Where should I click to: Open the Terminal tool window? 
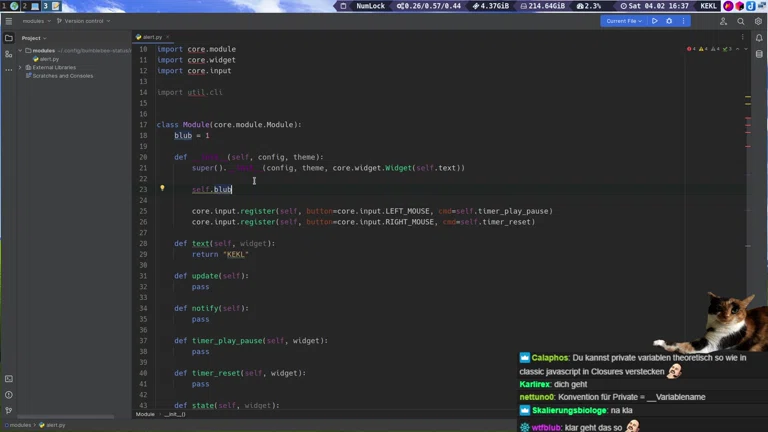tap(9, 379)
